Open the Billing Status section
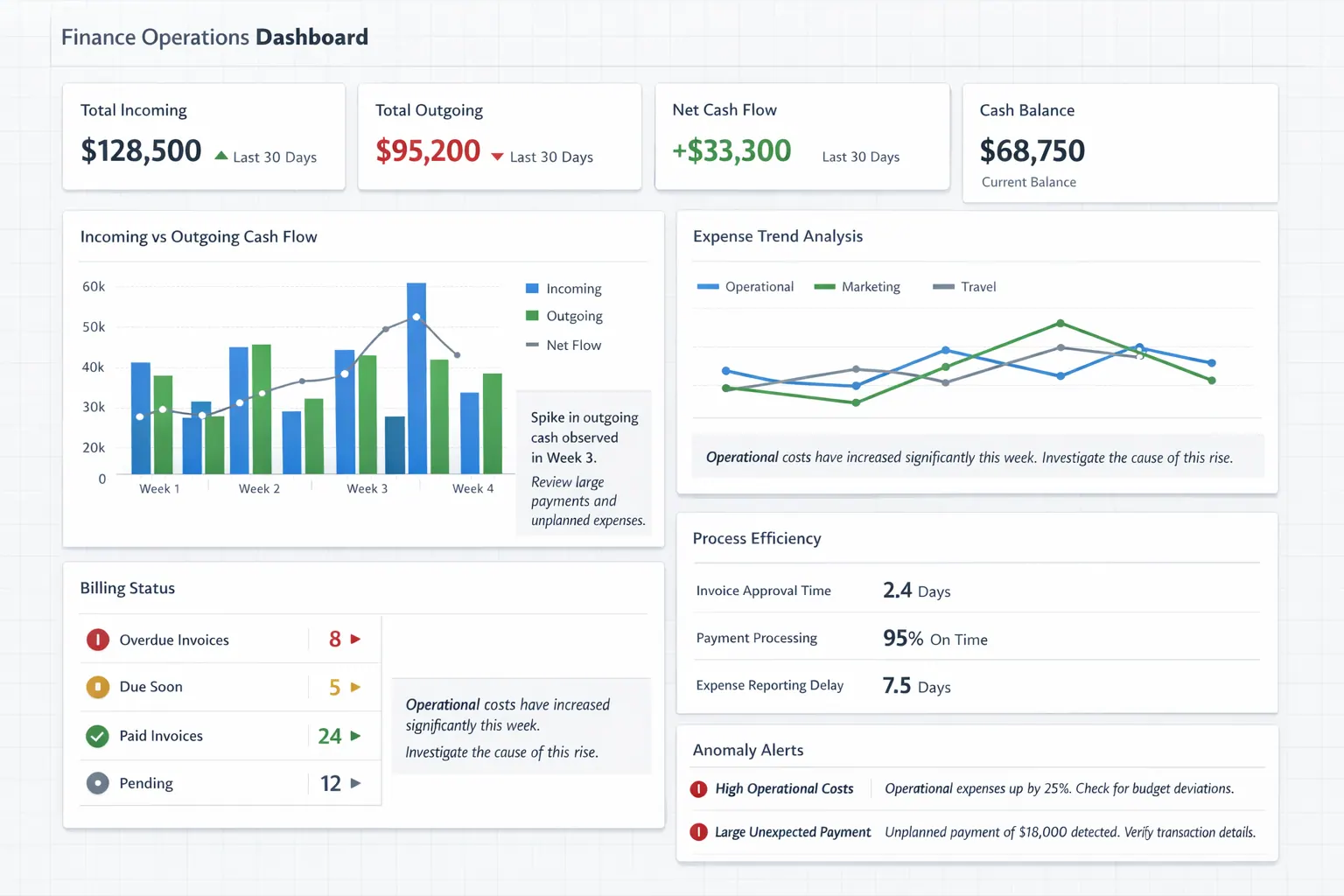 pos(128,588)
